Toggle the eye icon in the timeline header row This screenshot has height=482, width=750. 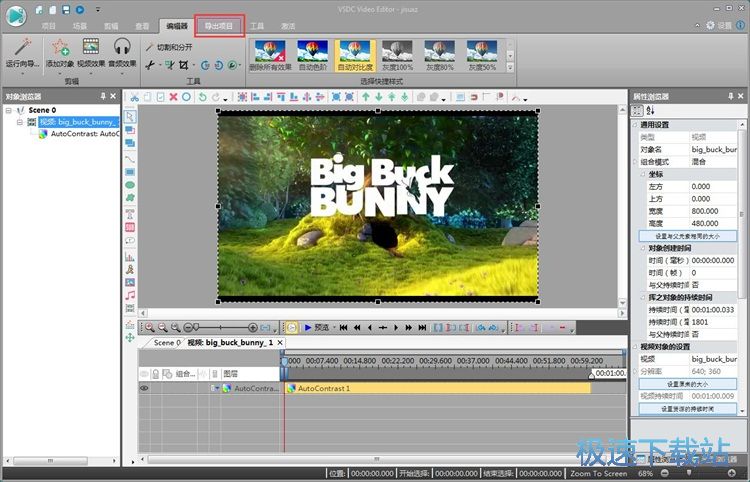(x=144, y=373)
